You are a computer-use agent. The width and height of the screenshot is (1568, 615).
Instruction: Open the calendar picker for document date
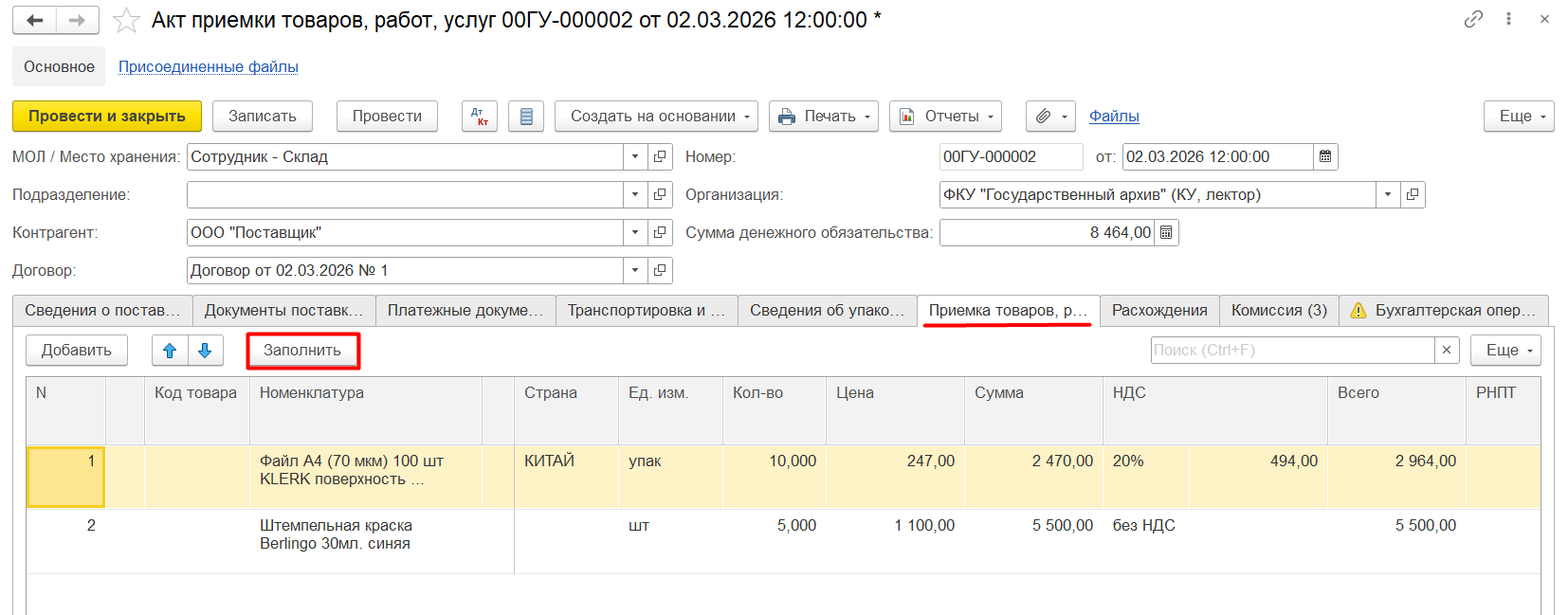click(1325, 156)
